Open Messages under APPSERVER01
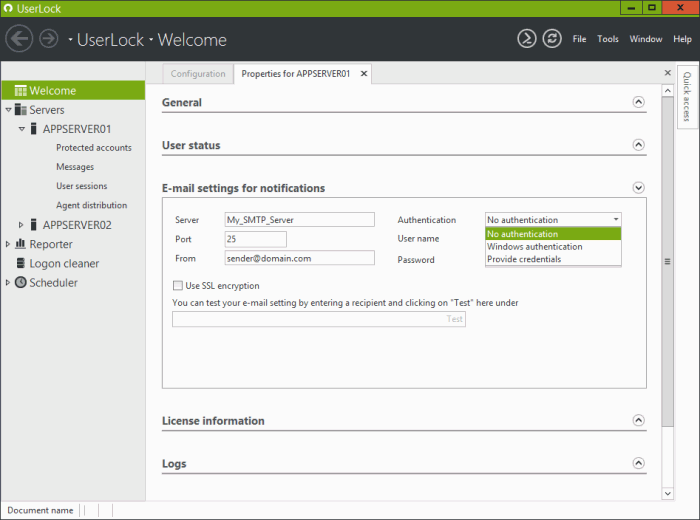700x520 pixels. (75, 167)
